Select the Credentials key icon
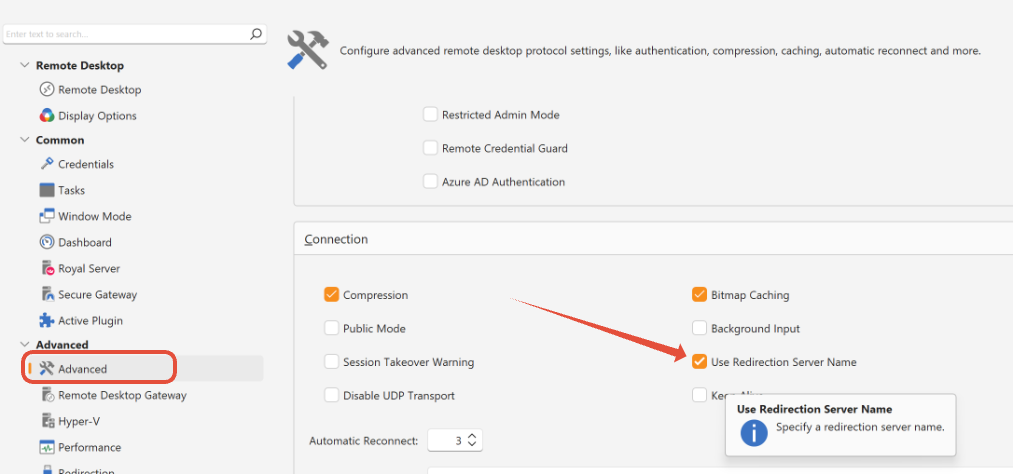 tap(46, 164)
